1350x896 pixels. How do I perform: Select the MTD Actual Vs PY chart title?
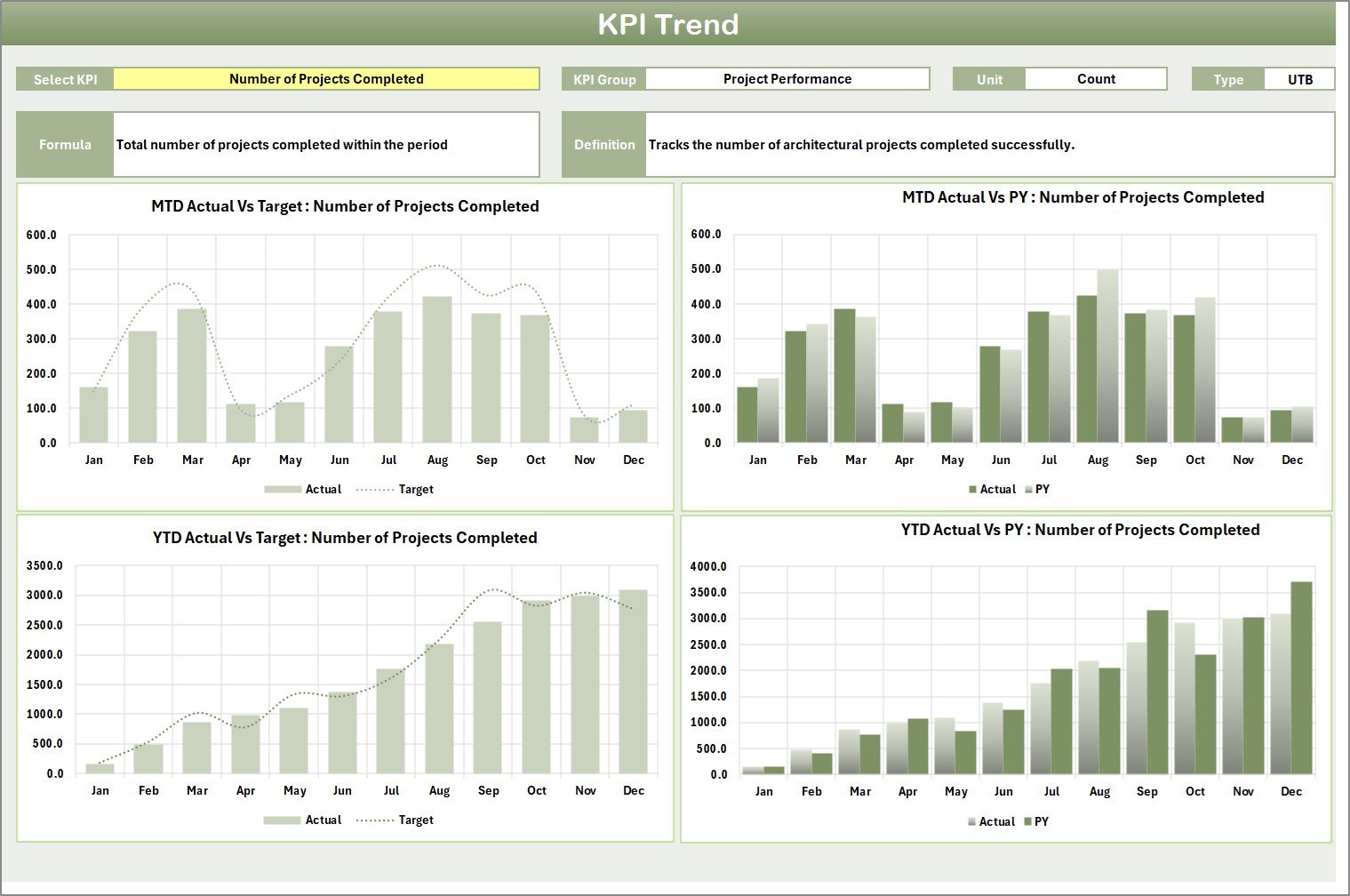[1082, 197]
